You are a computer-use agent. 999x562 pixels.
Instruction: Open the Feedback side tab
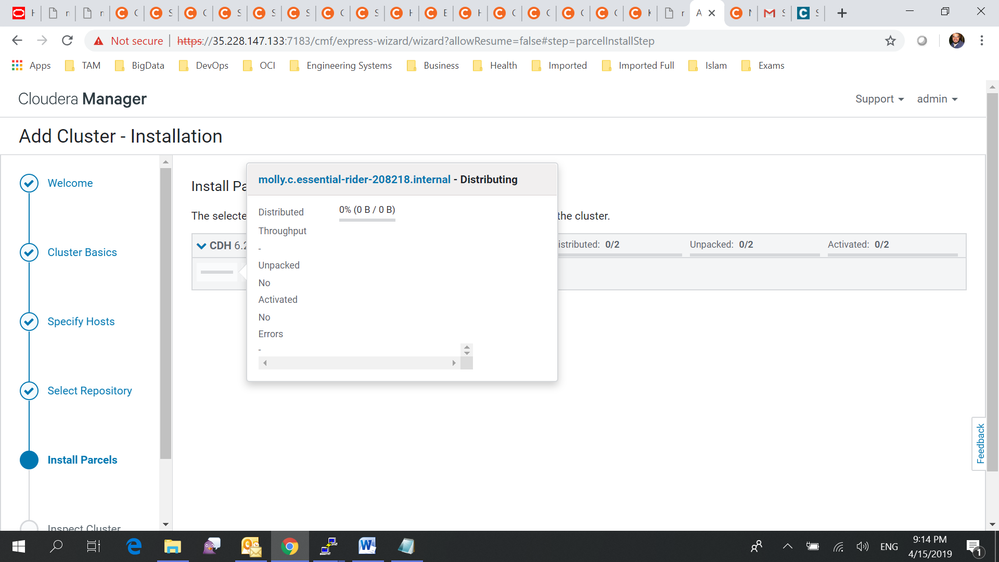click(980, 443)
